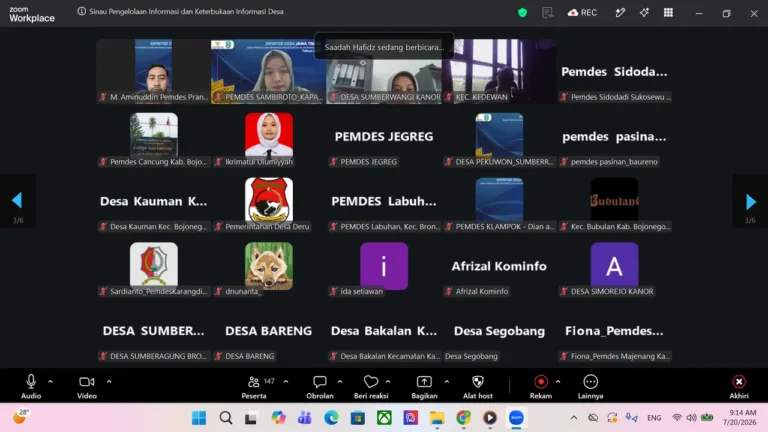
Task: Click the Zoom icon in taskbar
Action: coord(516,418)
